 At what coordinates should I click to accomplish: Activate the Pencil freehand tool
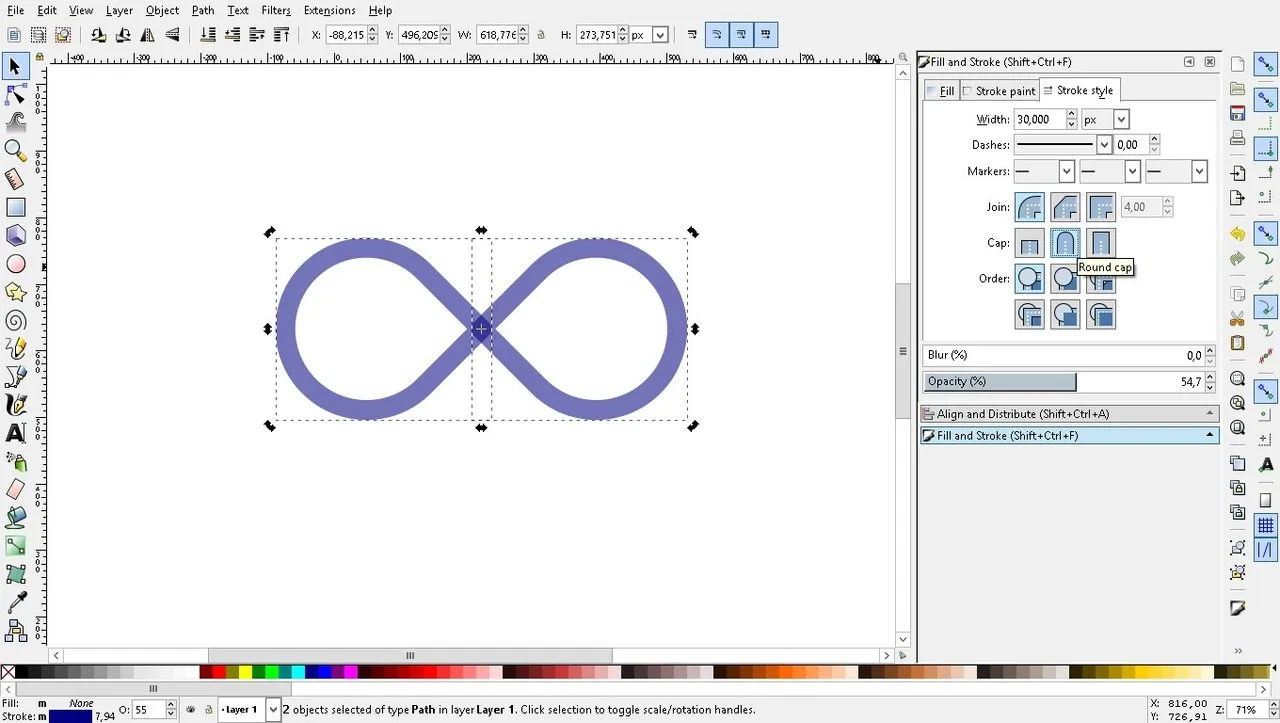click(15, 348)
